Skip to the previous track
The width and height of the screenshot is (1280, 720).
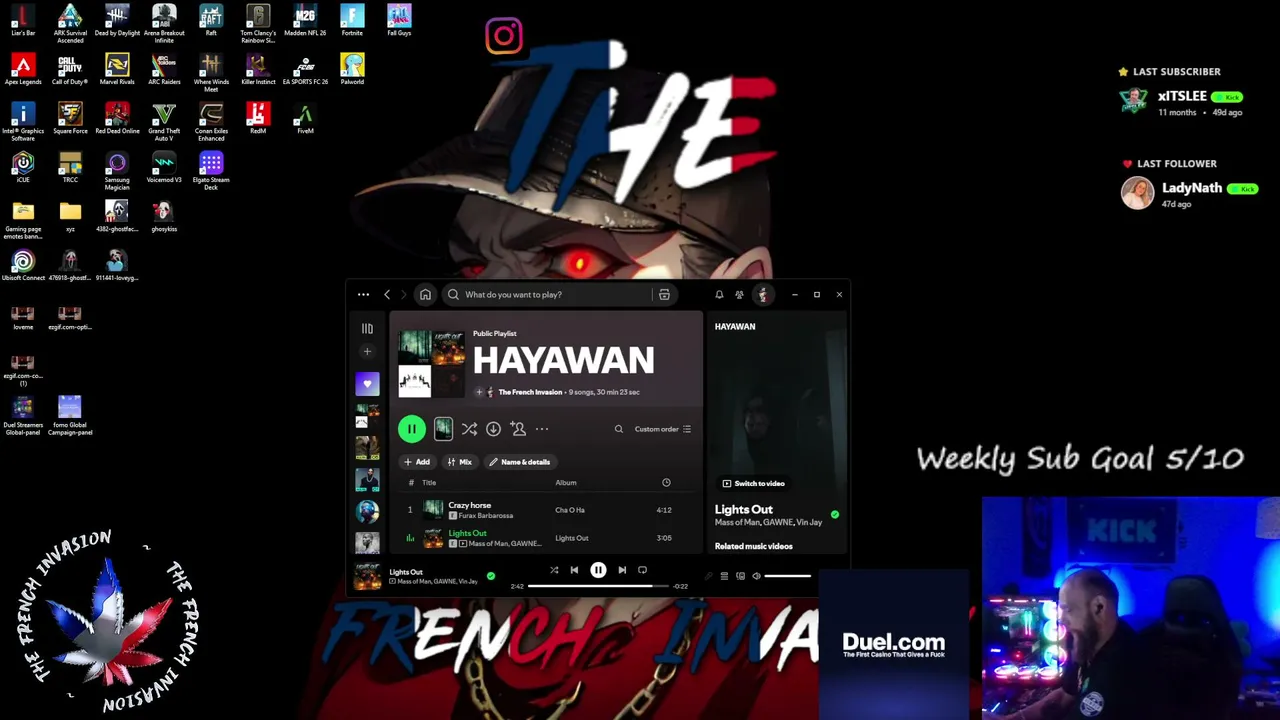click(x=574, y=570)
